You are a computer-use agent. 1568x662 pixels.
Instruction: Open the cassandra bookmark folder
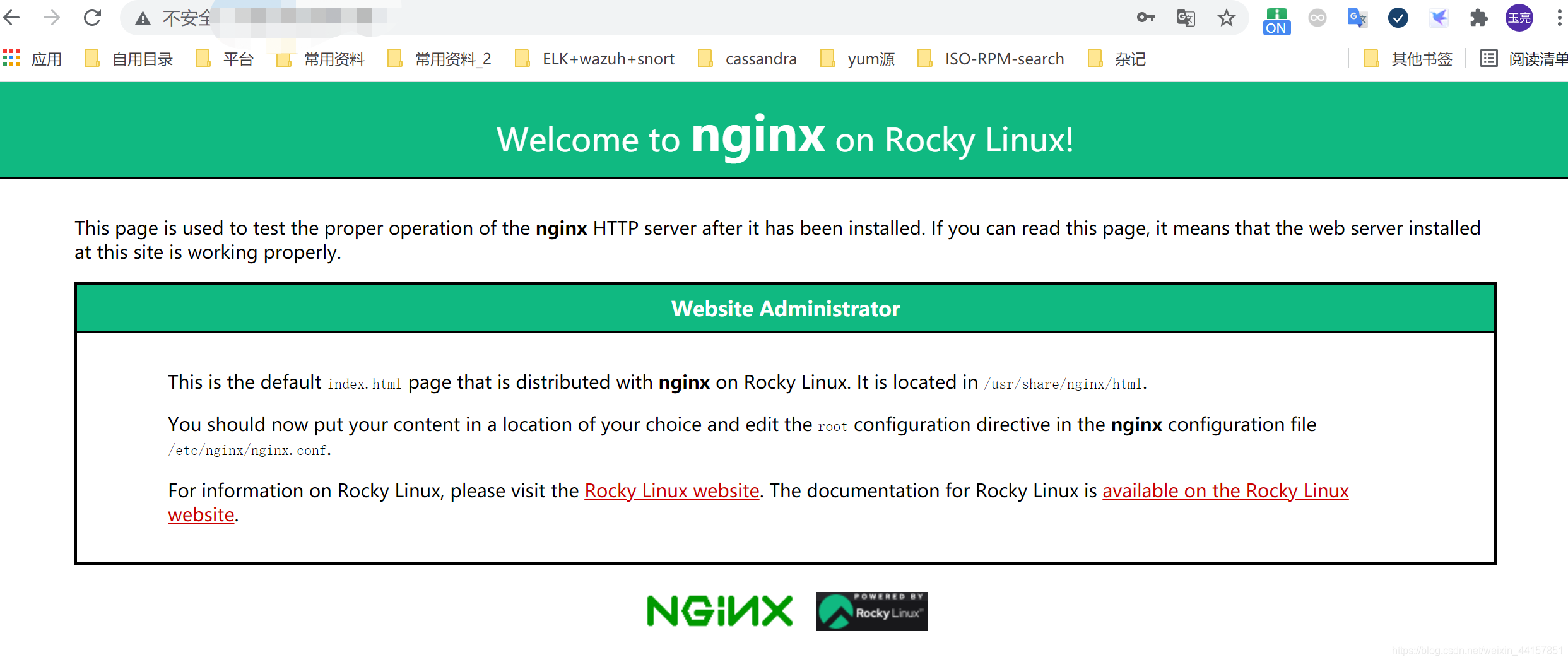[747, 59]
